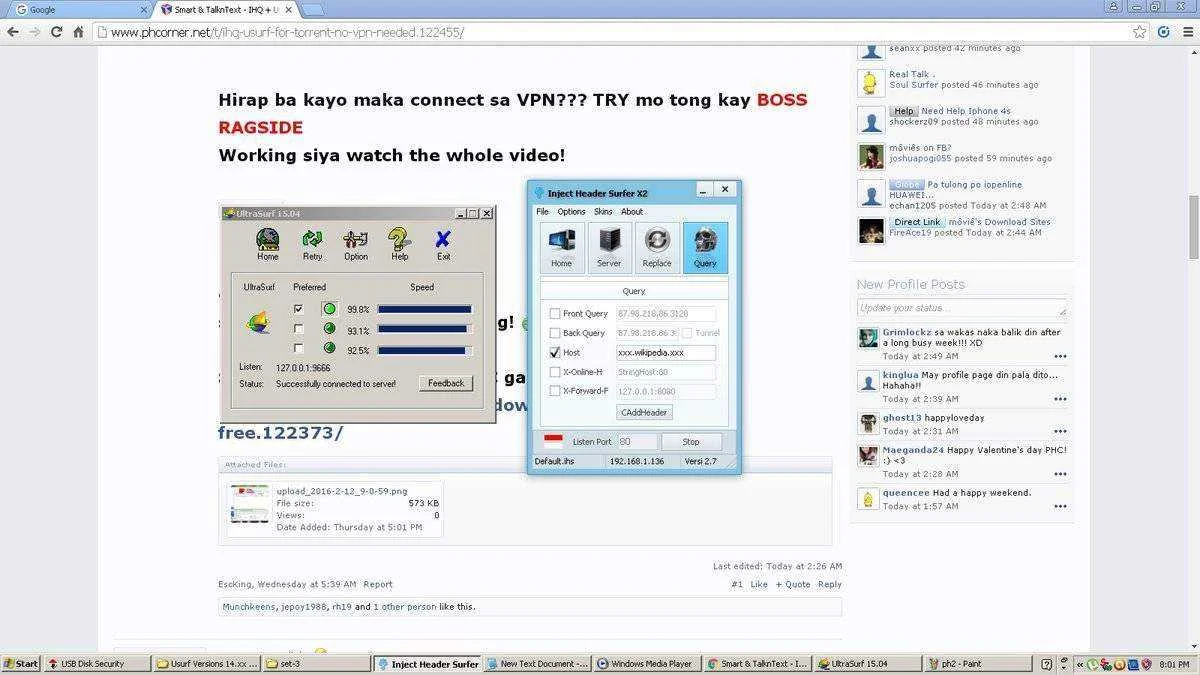The height and width of the screenshot is (675, 1200).
Task: Click the Listen Port field showing 80
Action: (638, 441)
